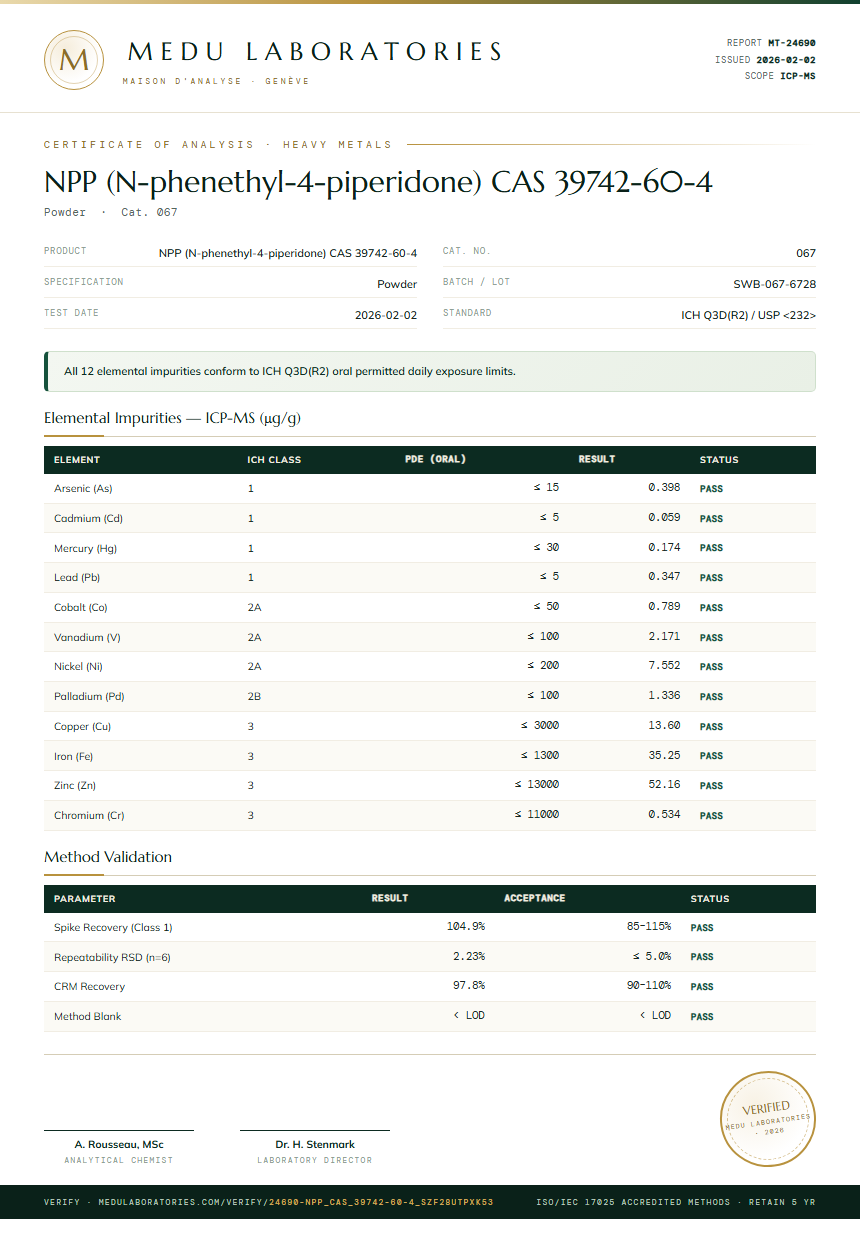This screenshot has width=860, height=1249.
Task: Click Zinc (Zn) limit ≤ 13000
Action: coord(537,785)
